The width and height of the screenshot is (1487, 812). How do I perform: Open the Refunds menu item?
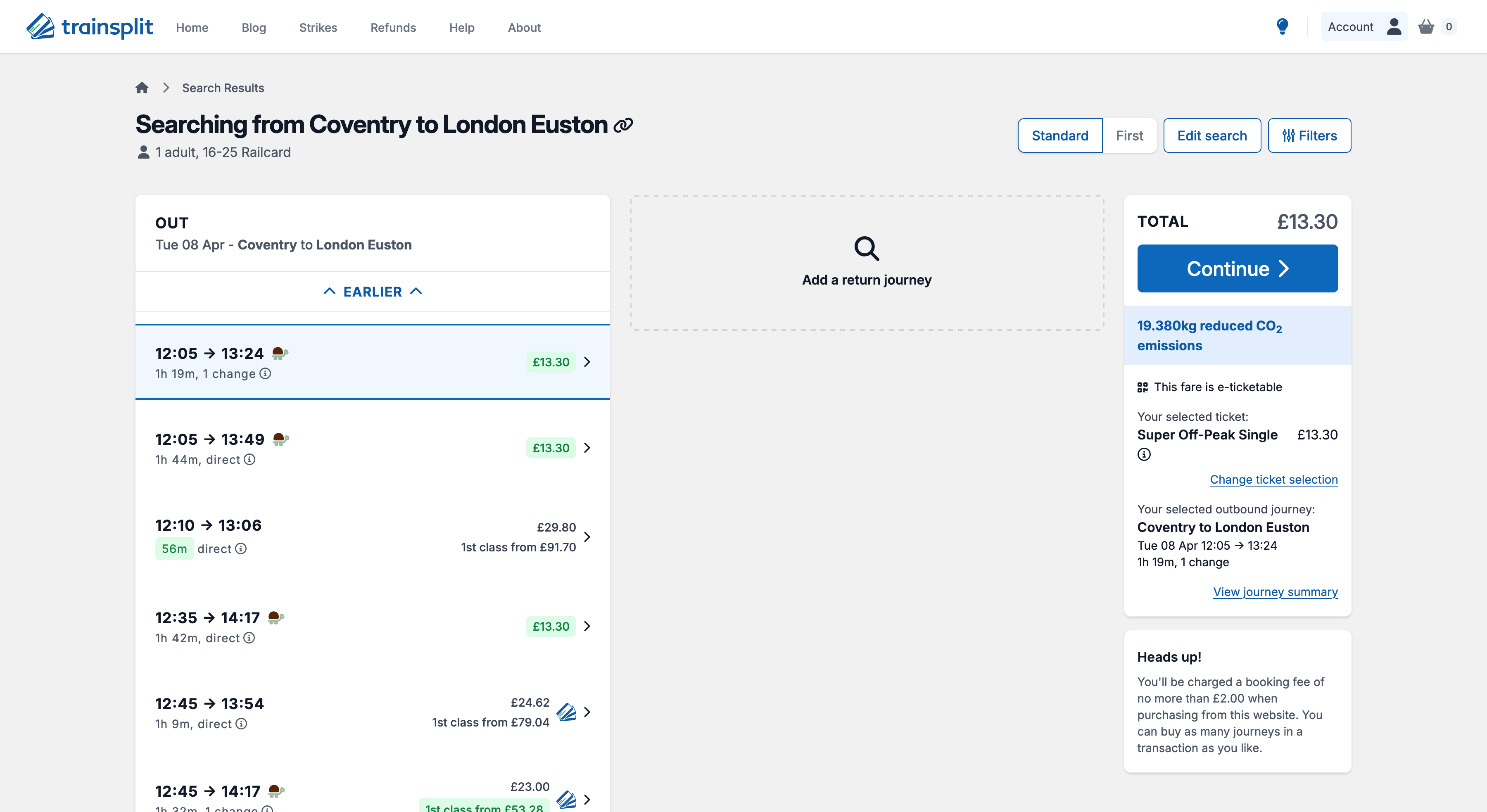click(392, 28)
